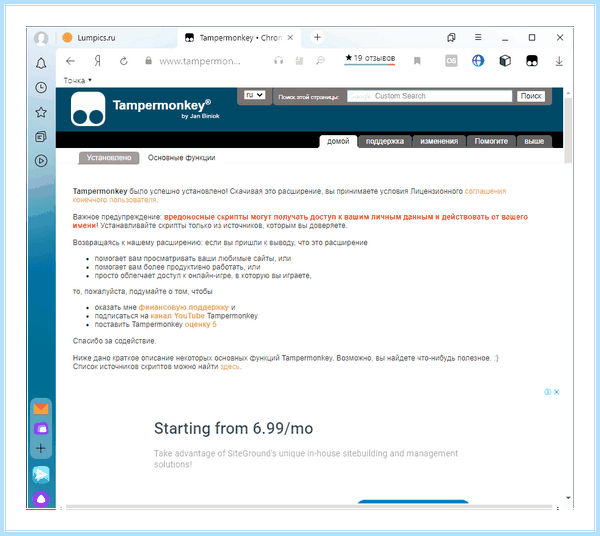Open the ru language dropdown
Image resolution: width=600 pixels, height=536 pixels.
click(x=254, y=95)
